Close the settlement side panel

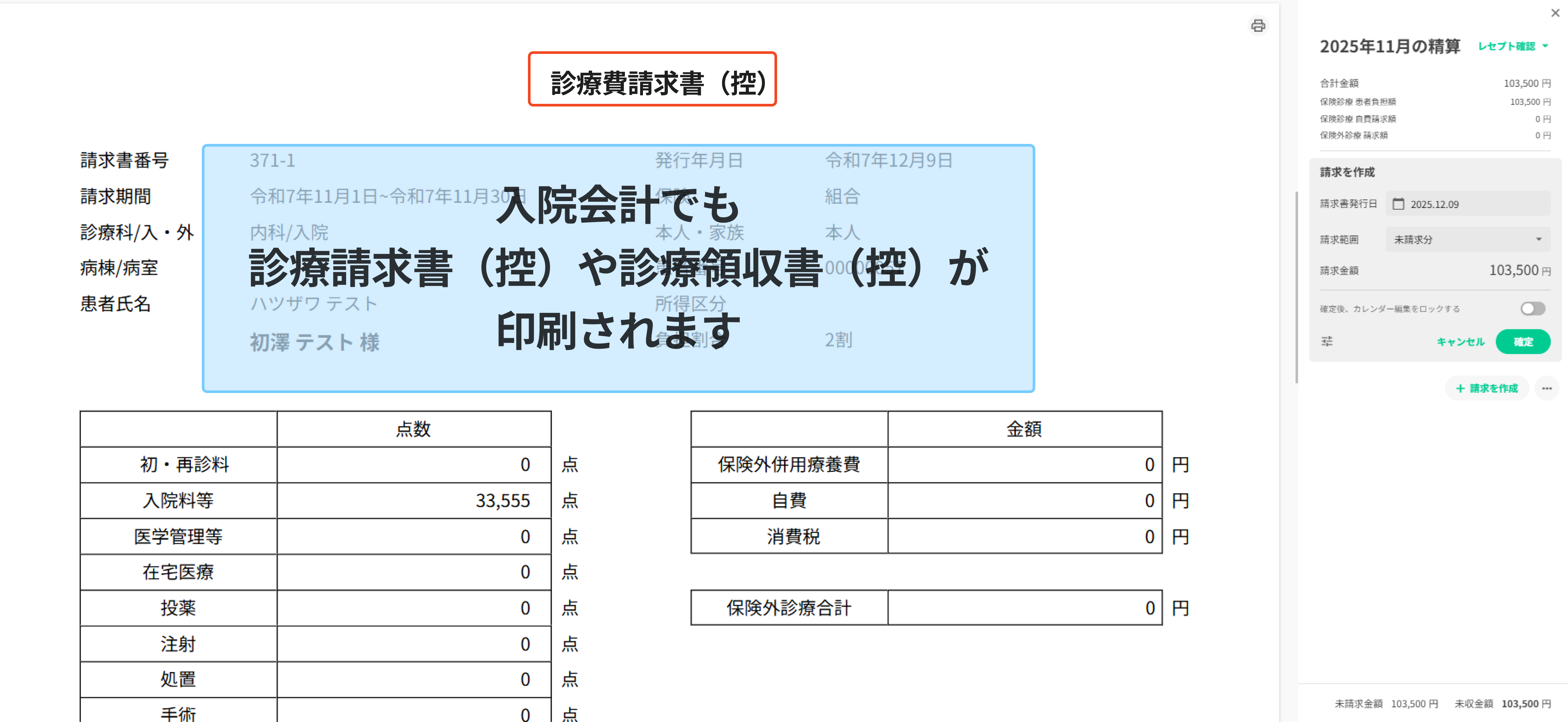(x=1555, y=13)
